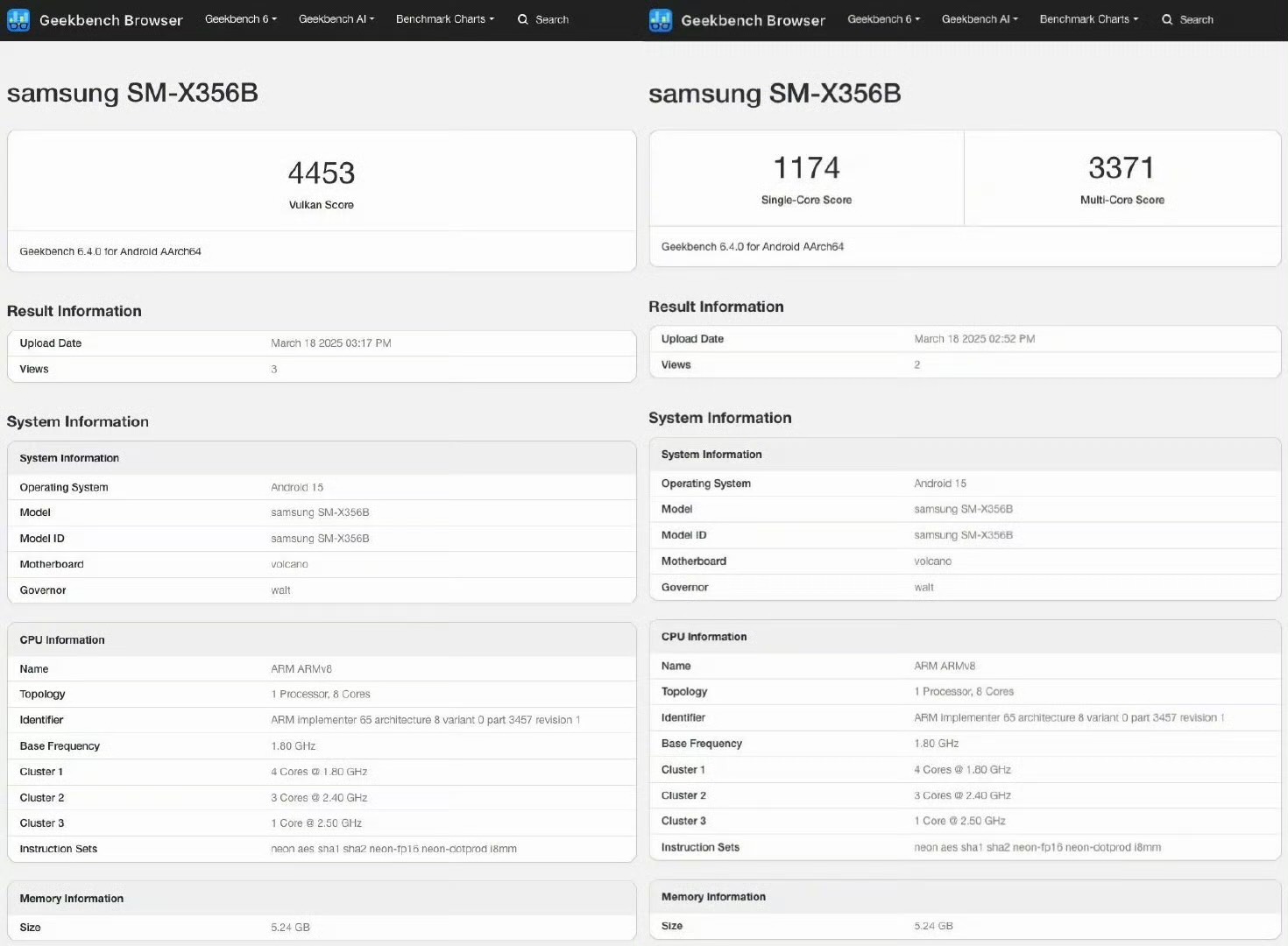This screenshot has height=946, width=1288.
Task: Click the Vulkan page's CPU Information table header
Action: point(62,640)
